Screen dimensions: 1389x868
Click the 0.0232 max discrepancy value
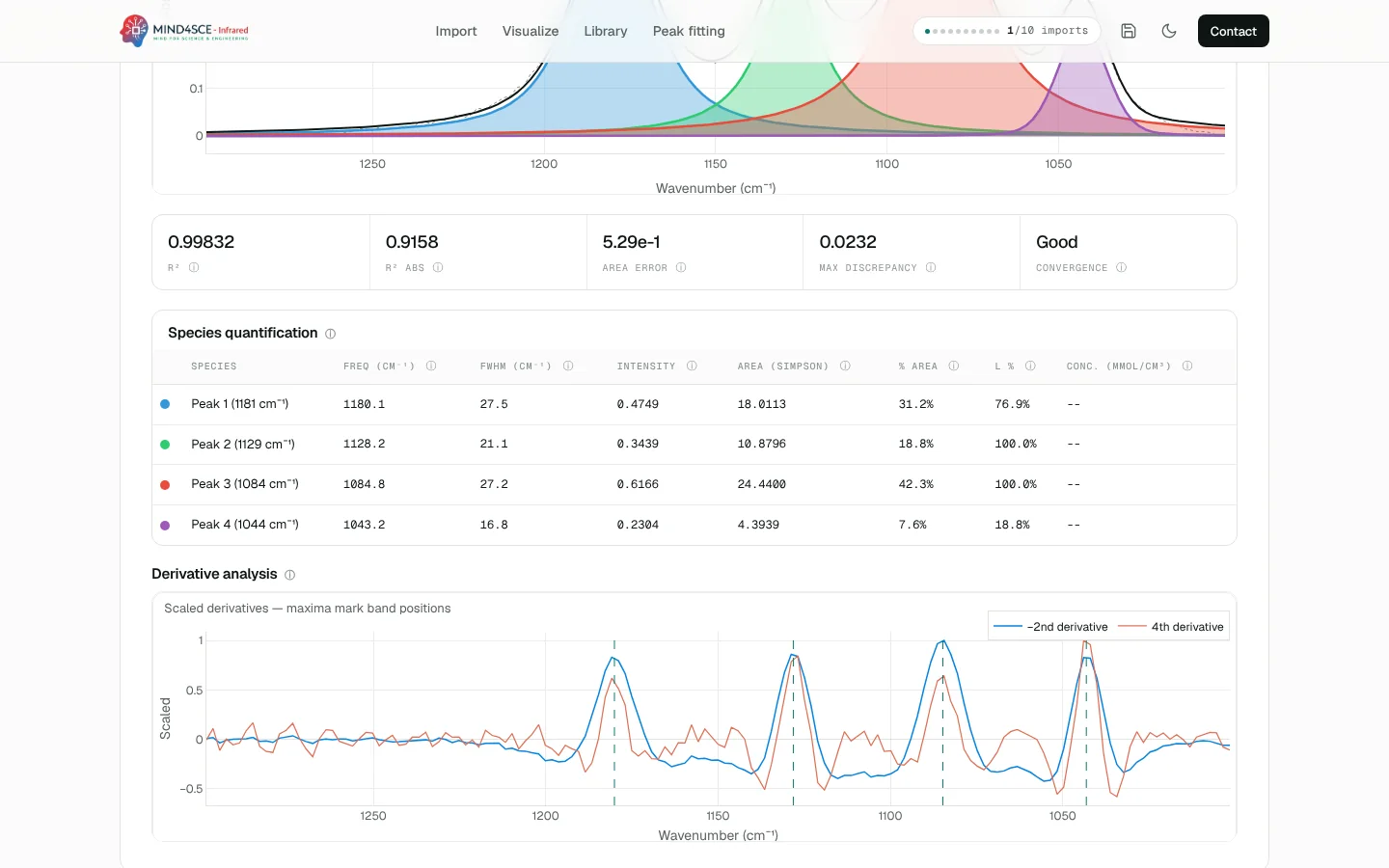[848, 242]
